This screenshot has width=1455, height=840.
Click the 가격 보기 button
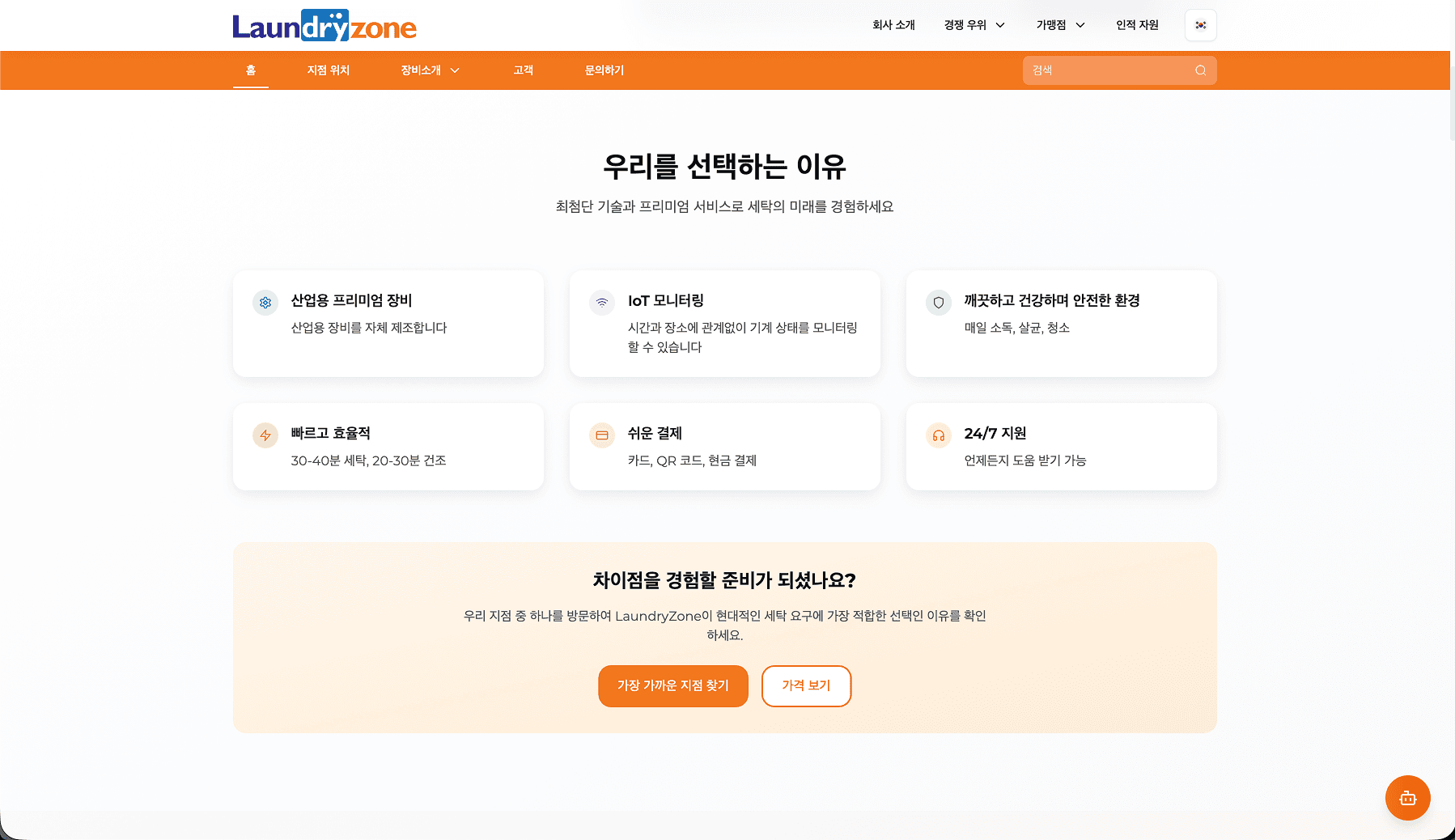pos(806,685)
